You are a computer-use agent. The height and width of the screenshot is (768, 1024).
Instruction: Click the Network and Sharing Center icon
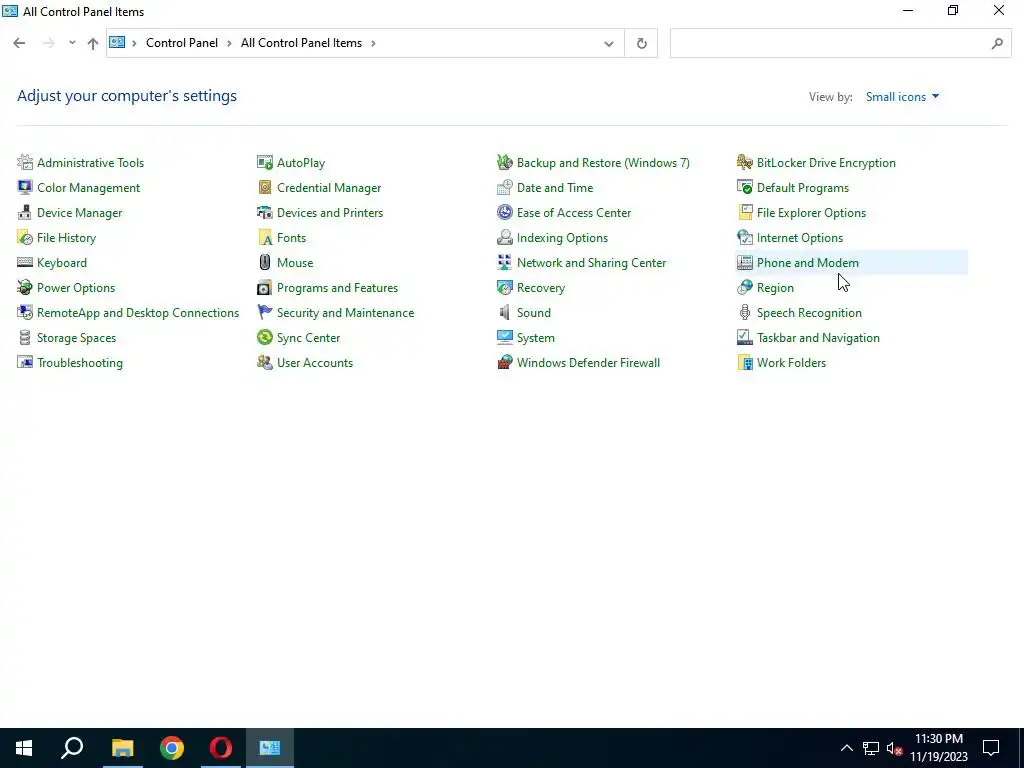pos(504,263)
